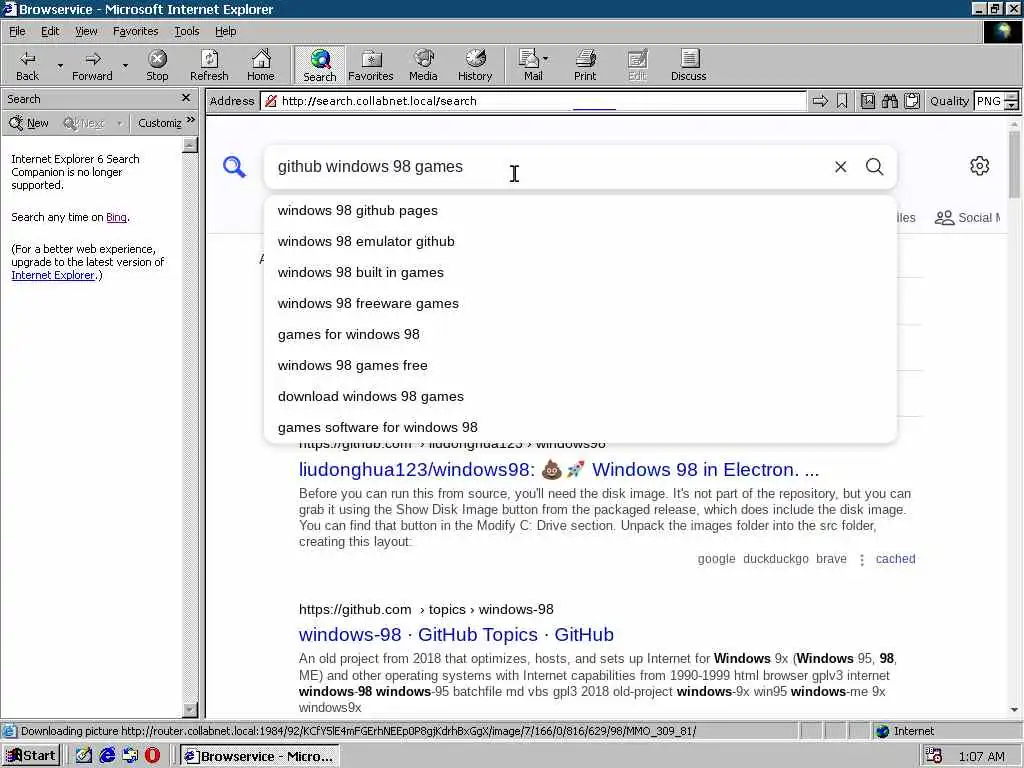Open the liudonghua123/windows98 result

click(x=558, y=470)
